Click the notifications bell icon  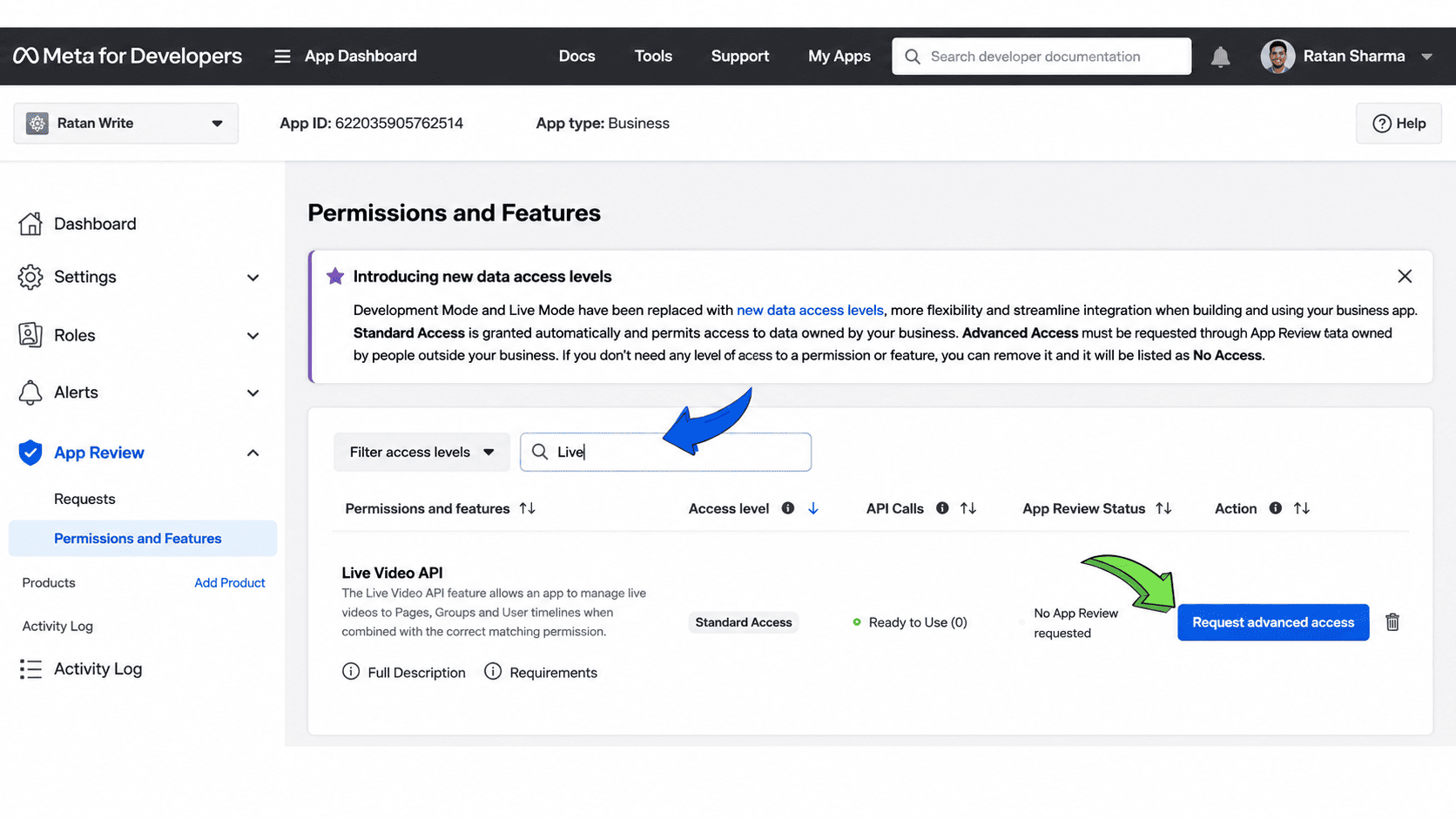(1220, 57)
